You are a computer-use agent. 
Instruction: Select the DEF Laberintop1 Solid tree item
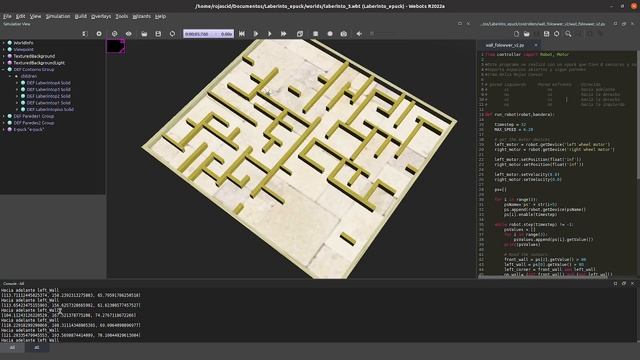coord(49,102)
